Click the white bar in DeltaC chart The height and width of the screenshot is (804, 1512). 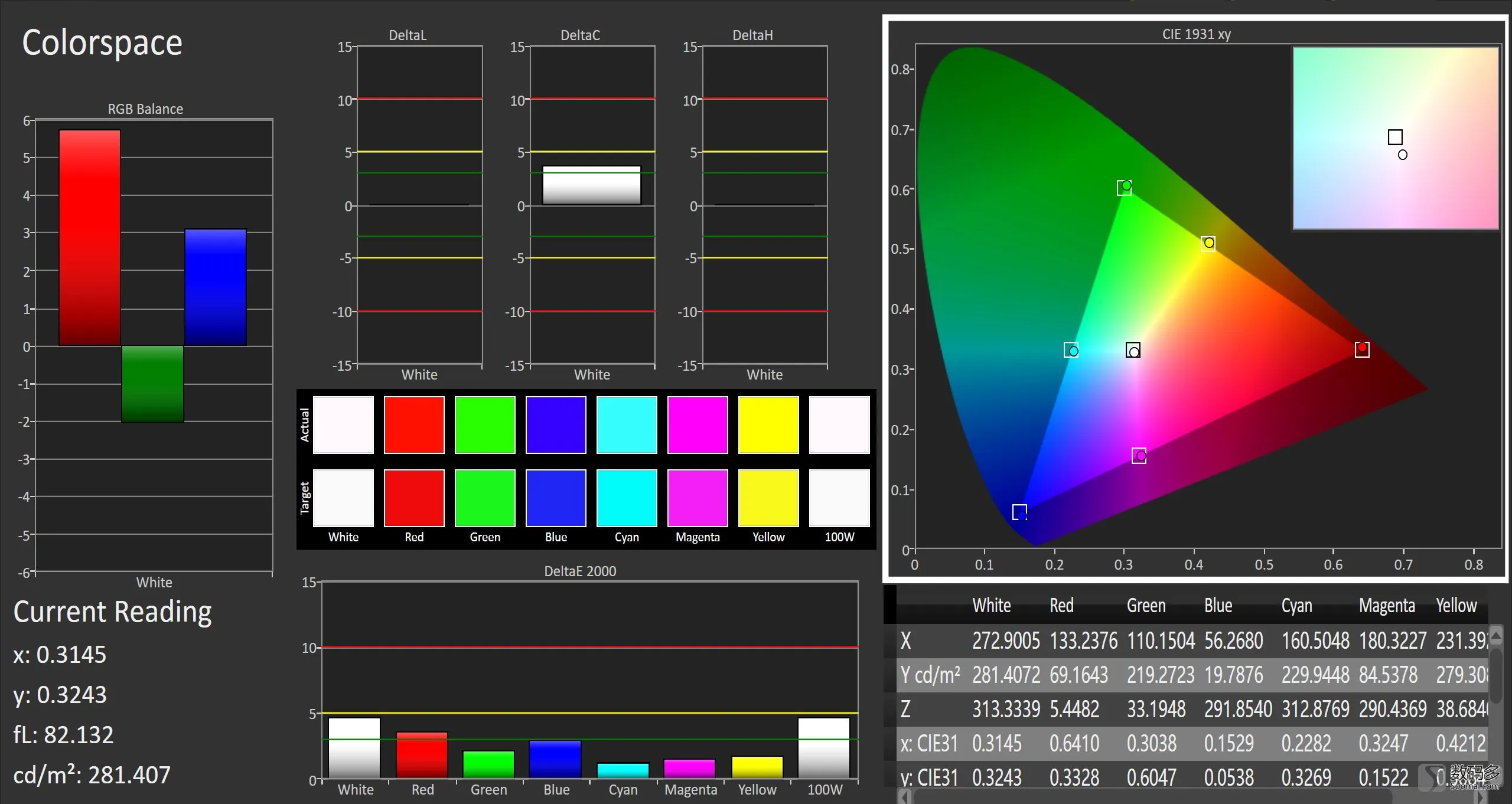click(x=592, y=185)
